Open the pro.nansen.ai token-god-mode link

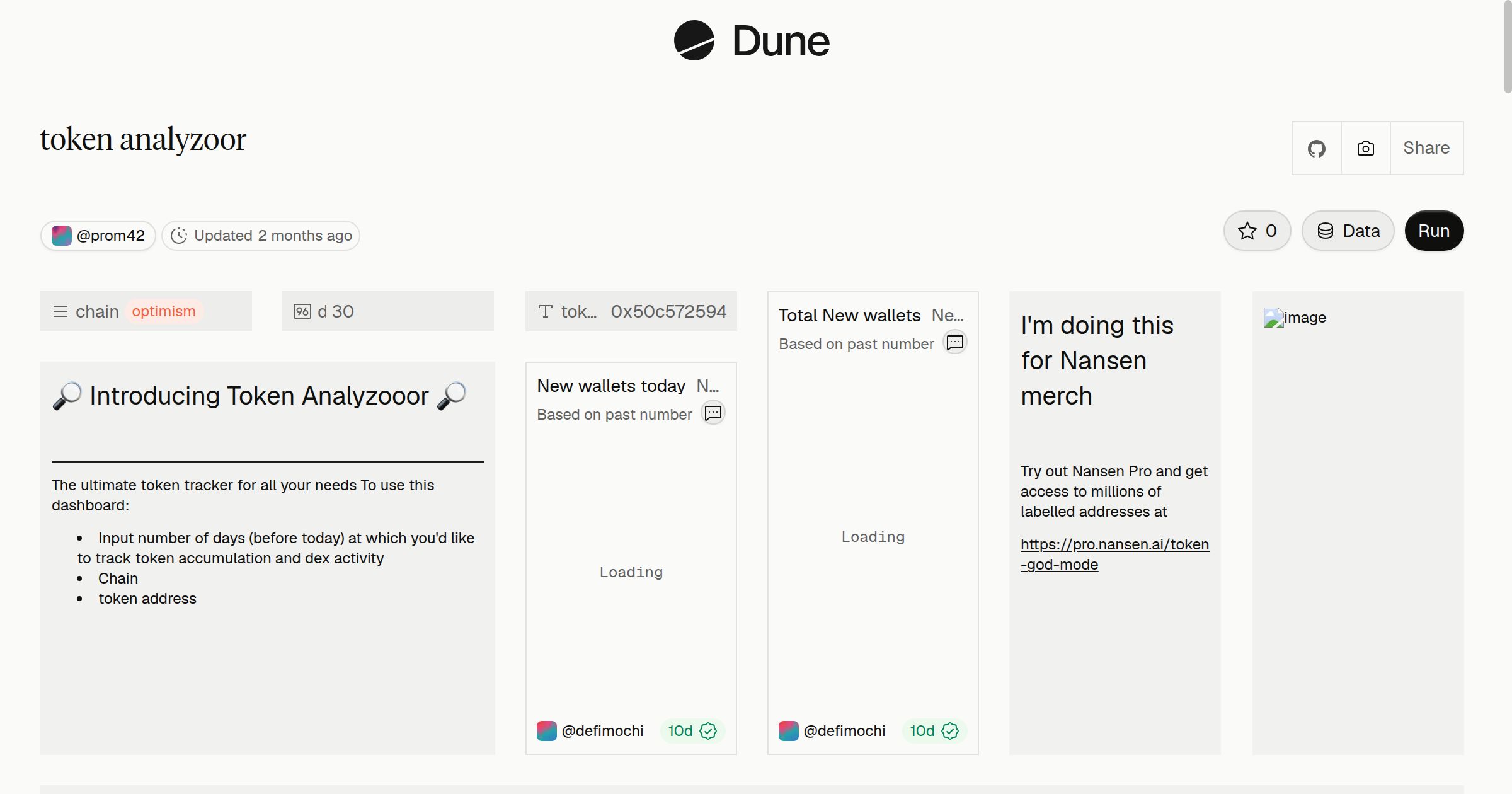(x=1114, y=555)
